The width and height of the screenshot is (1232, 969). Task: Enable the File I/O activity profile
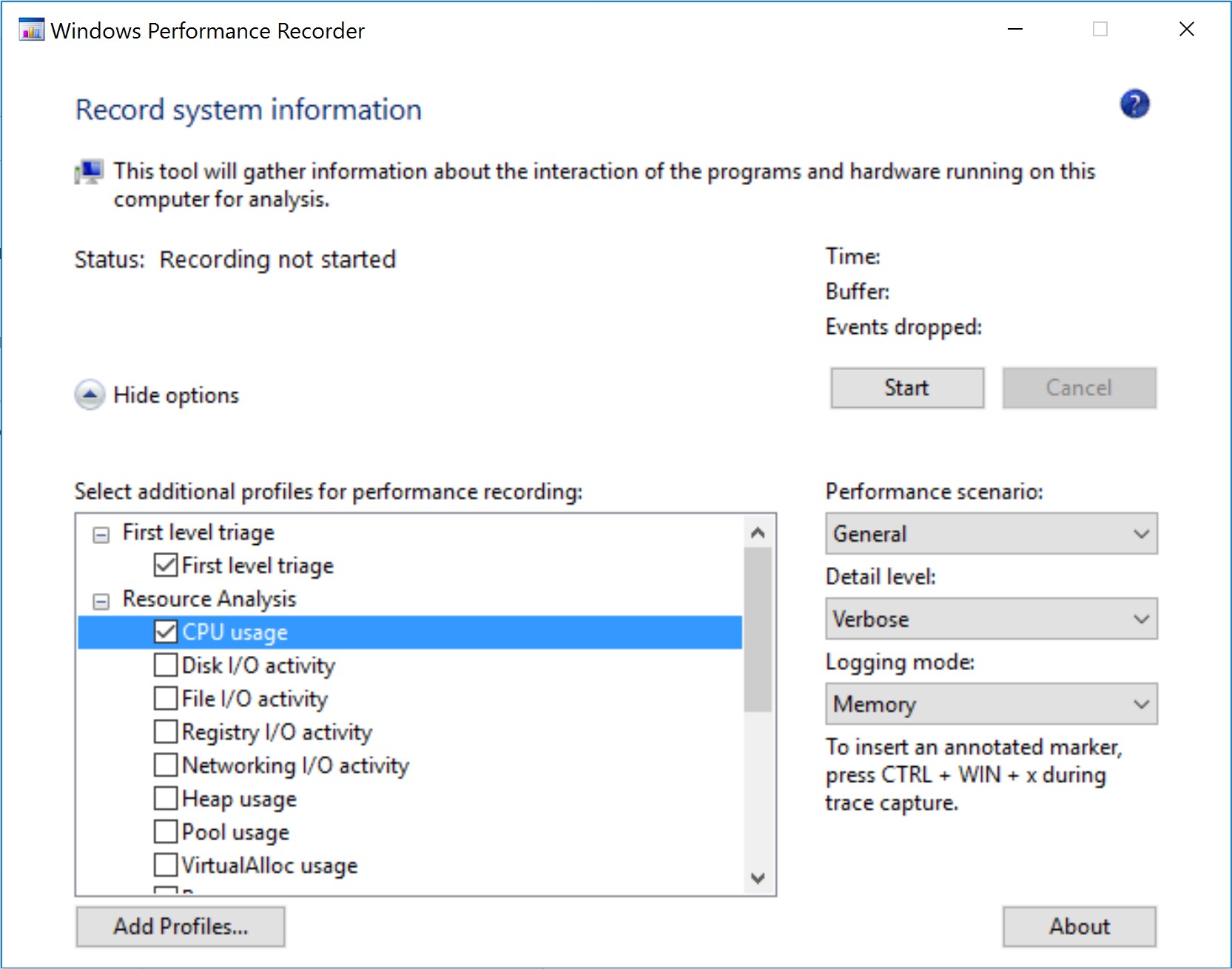click(166, 698)
